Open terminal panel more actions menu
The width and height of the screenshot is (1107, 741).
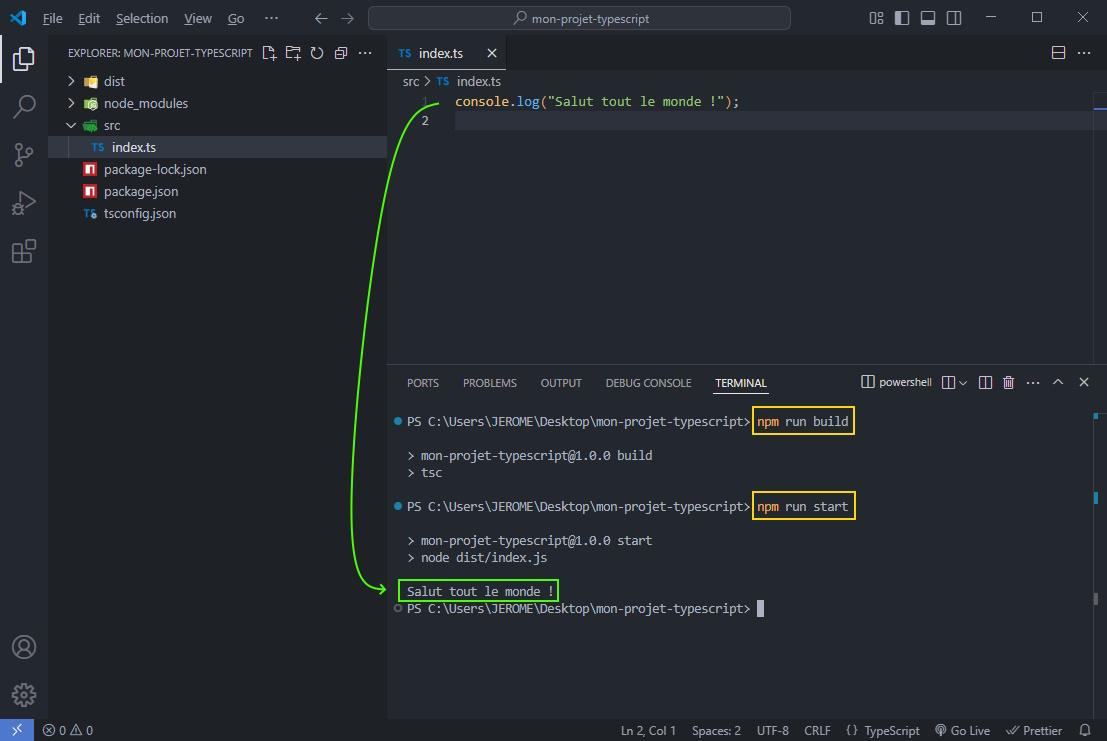coord(1033,382)
